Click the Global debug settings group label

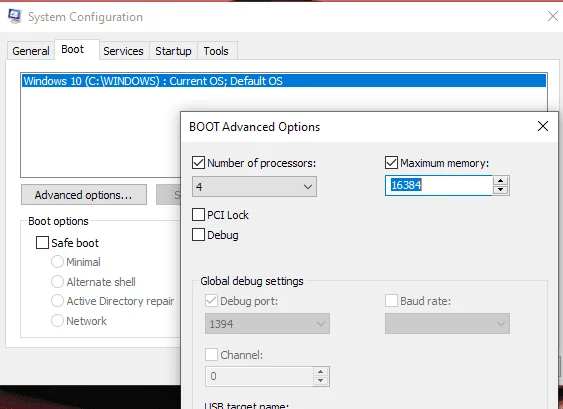tap(252, 281)
